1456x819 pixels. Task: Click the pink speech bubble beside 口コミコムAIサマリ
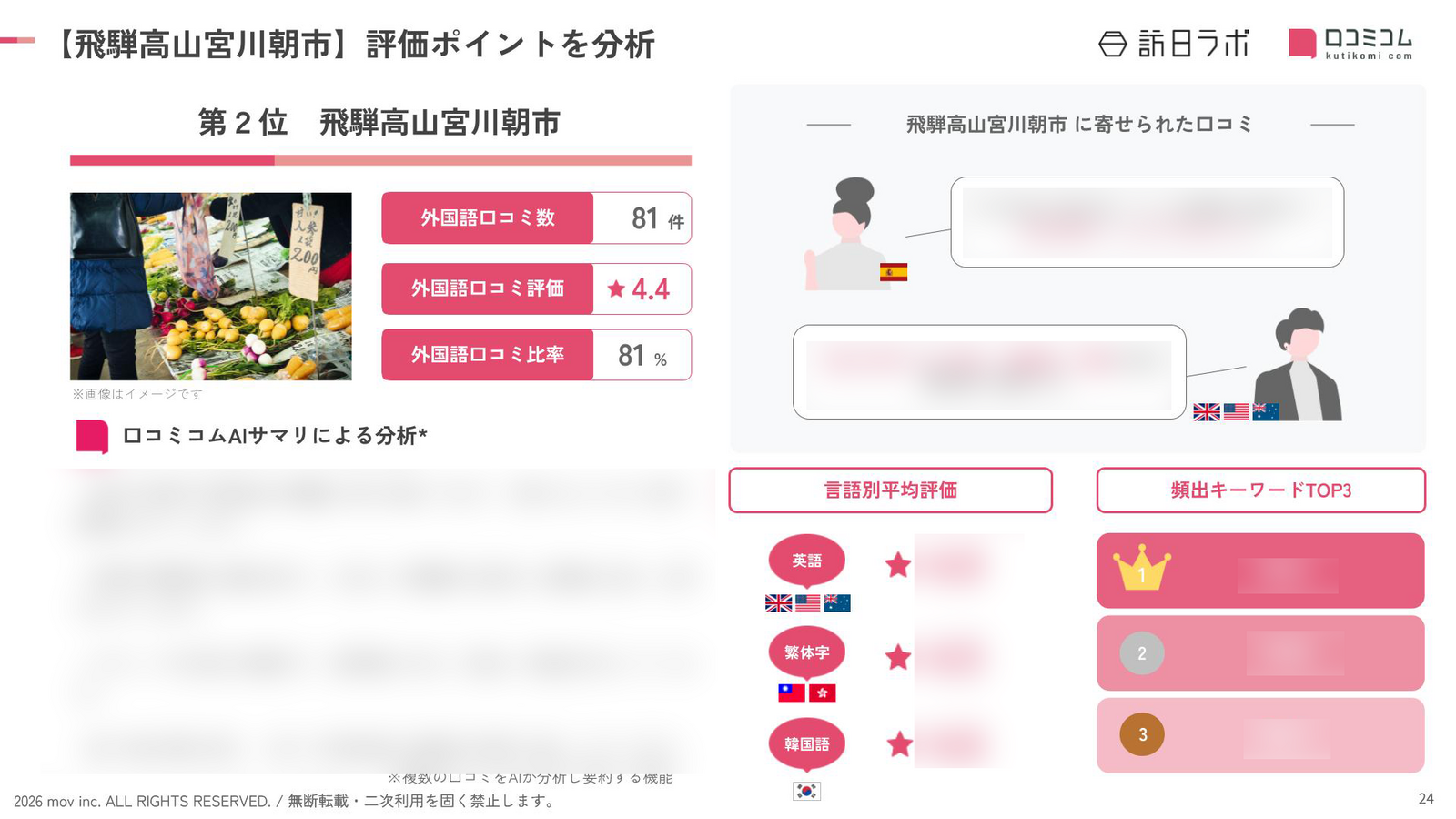92,436
